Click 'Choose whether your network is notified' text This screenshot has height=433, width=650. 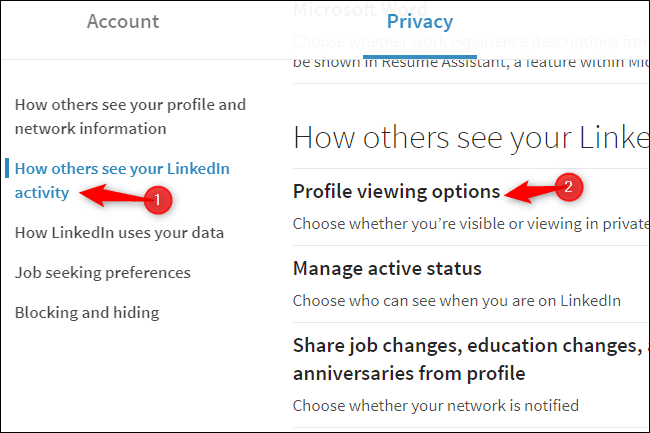435,405
